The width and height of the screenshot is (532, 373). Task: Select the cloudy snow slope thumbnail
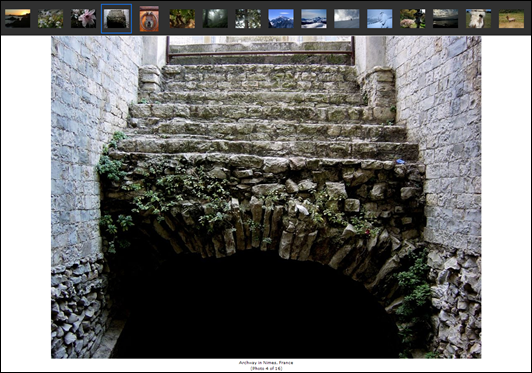tap(347, 18)
